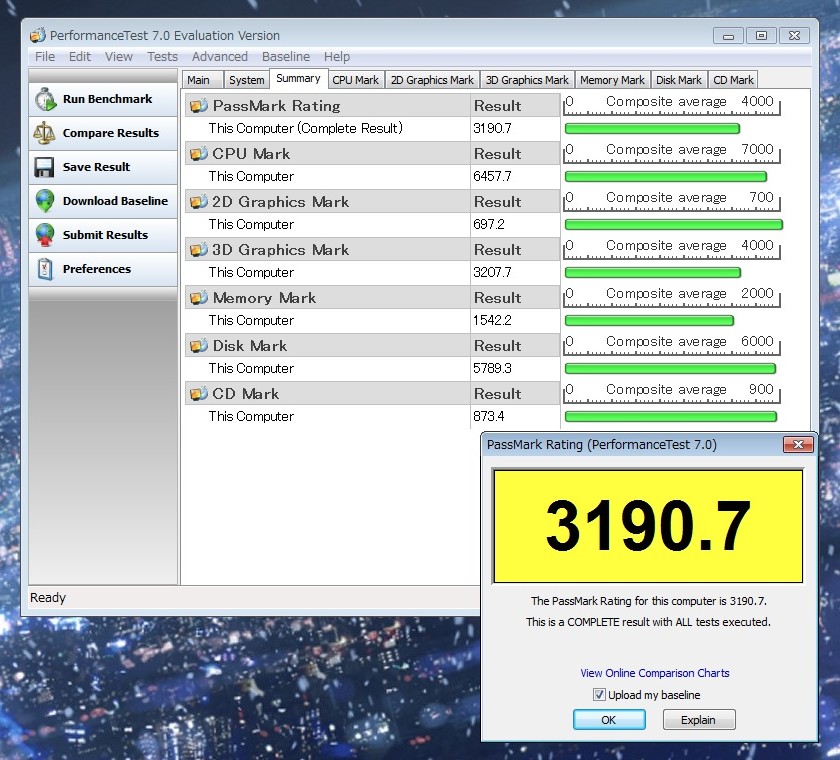Open the 3D Graphics Mark tab

(x=527, y=80)
